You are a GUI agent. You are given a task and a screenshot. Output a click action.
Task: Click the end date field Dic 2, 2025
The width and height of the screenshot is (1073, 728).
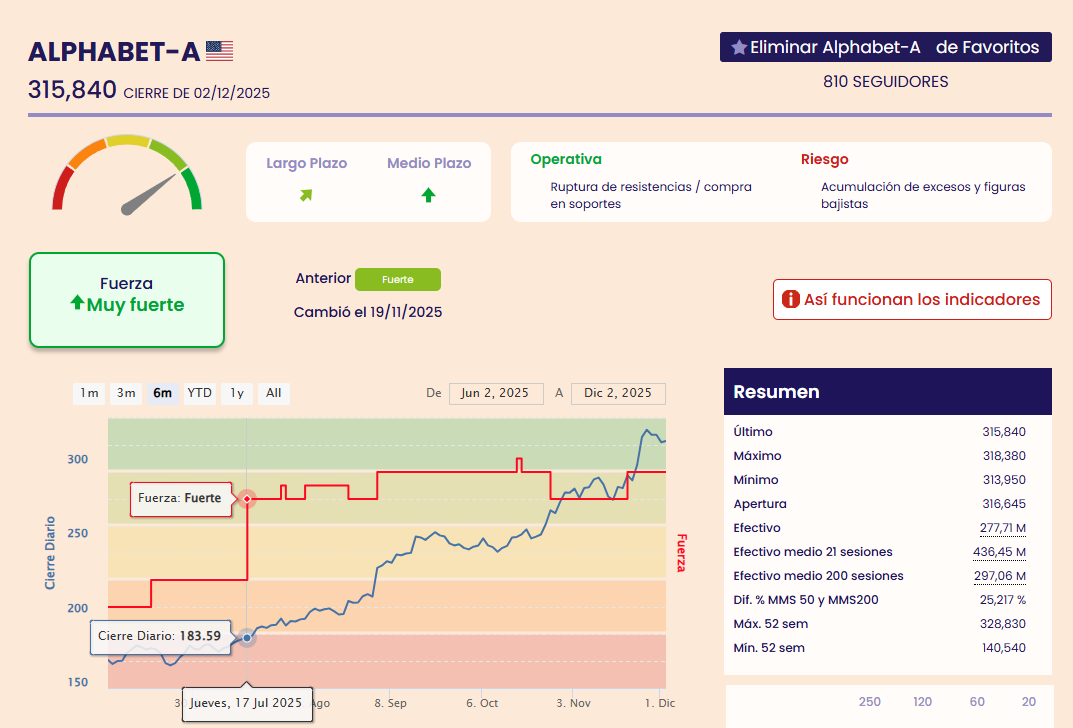618,393
